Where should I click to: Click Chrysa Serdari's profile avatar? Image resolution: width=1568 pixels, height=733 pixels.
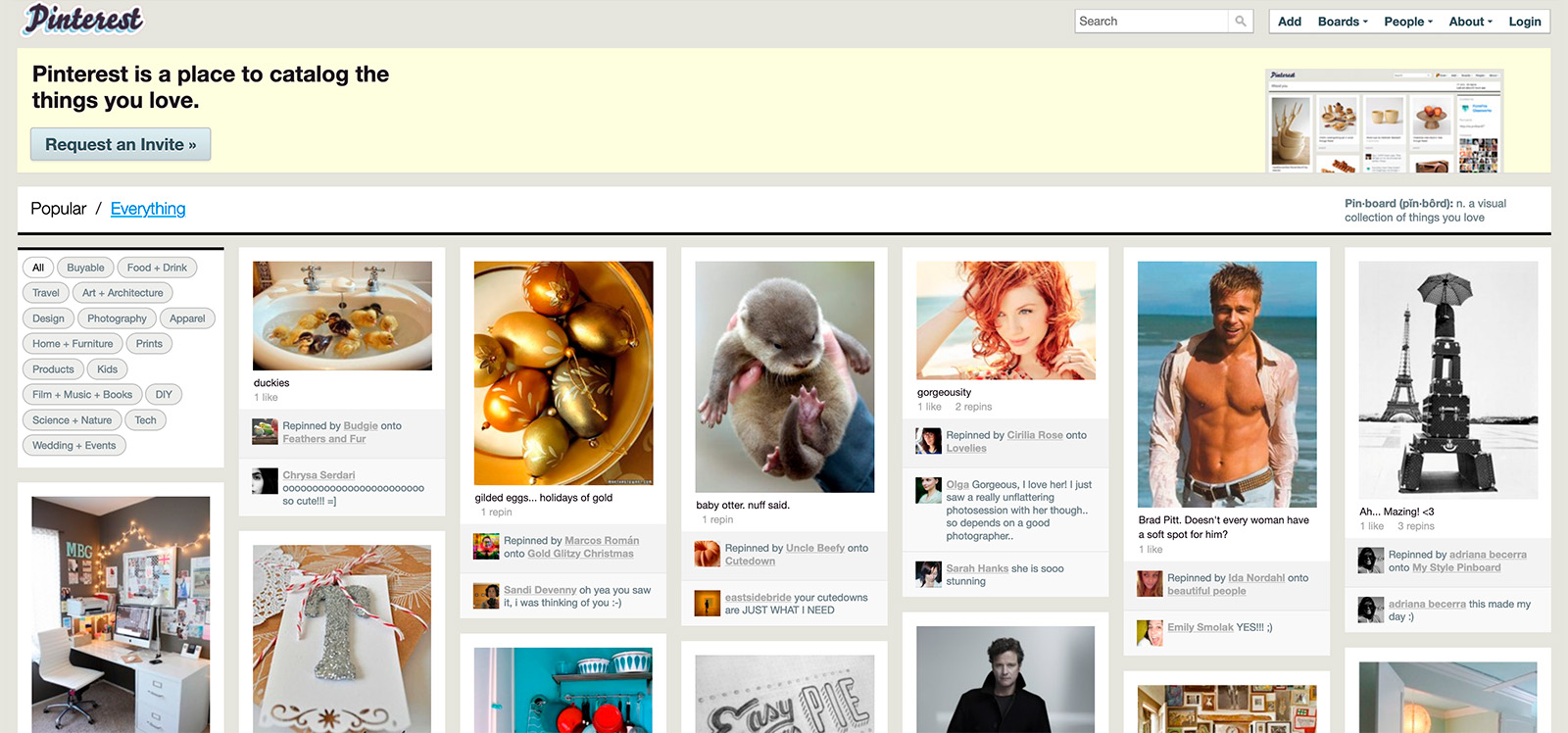coord(265,481)
